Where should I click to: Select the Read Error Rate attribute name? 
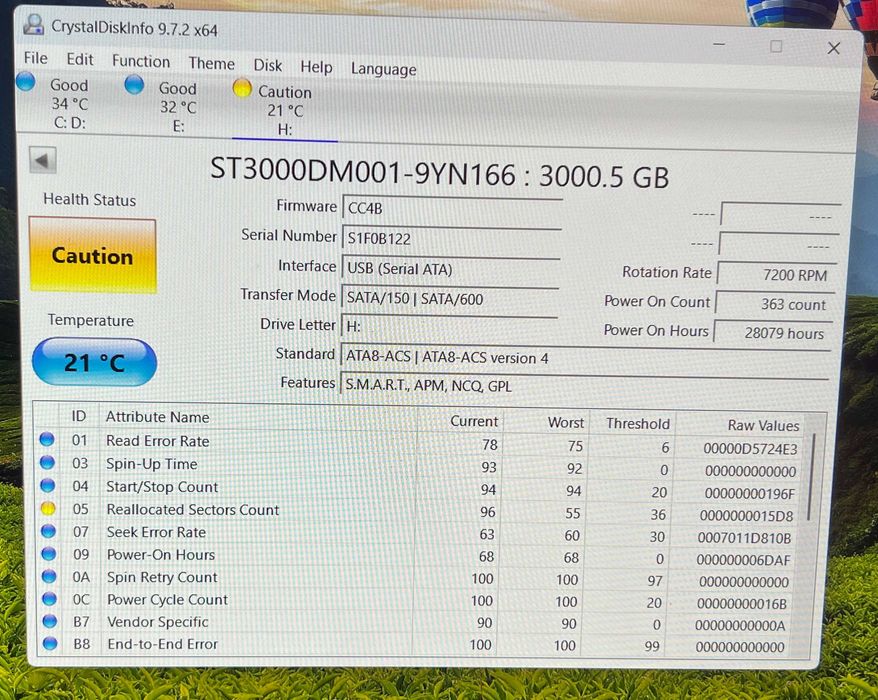click(x=158, y=441)
